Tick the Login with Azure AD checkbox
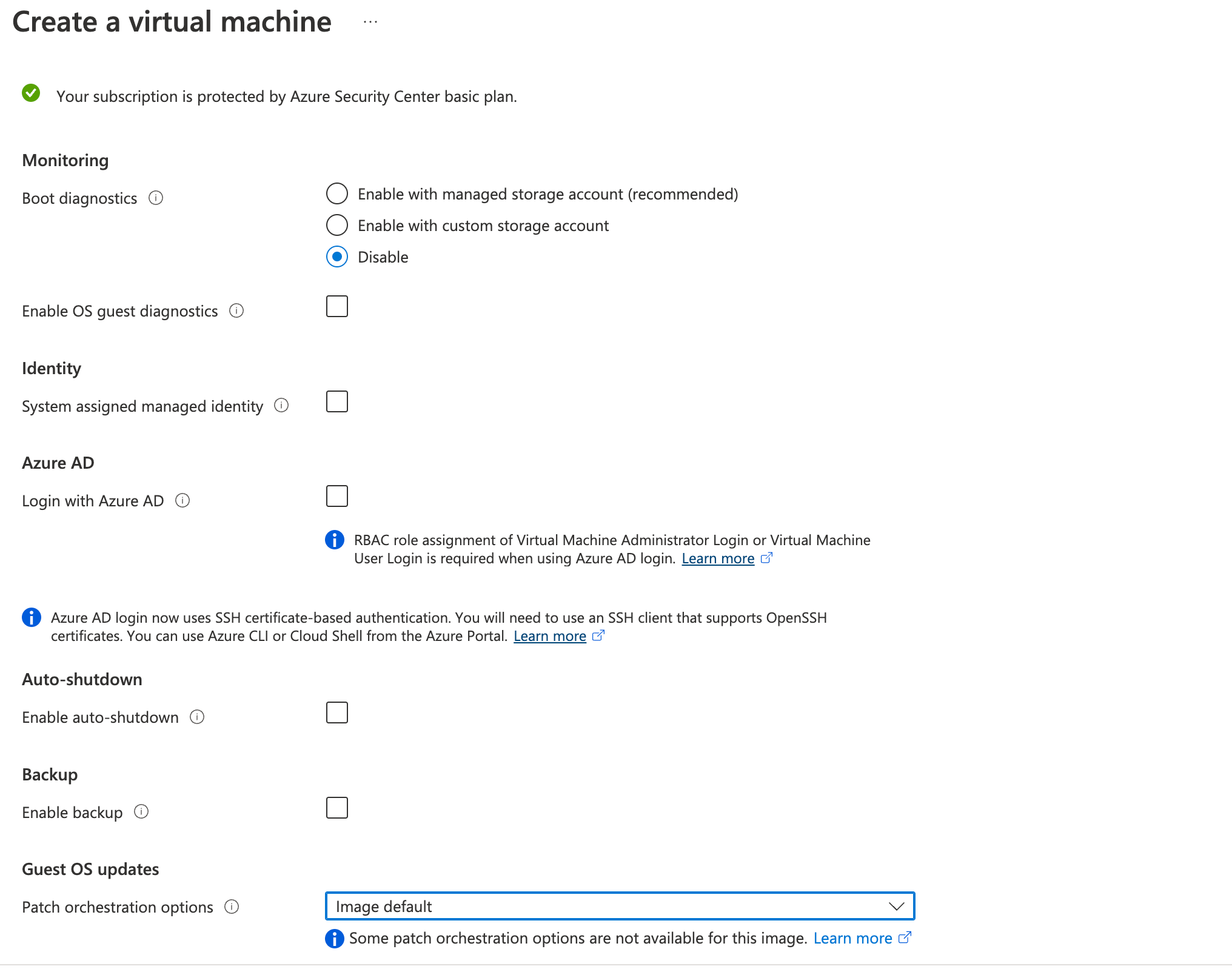Screen dimensions: 1232x969 337,497
